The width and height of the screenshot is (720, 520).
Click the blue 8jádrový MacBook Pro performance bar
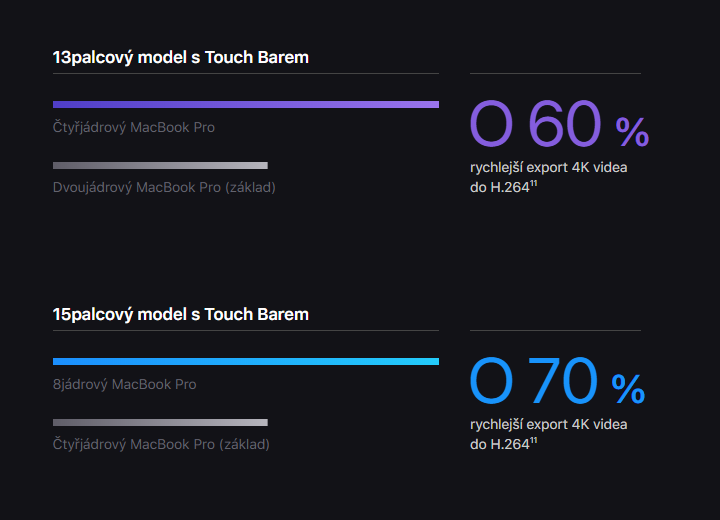point(246,362)
